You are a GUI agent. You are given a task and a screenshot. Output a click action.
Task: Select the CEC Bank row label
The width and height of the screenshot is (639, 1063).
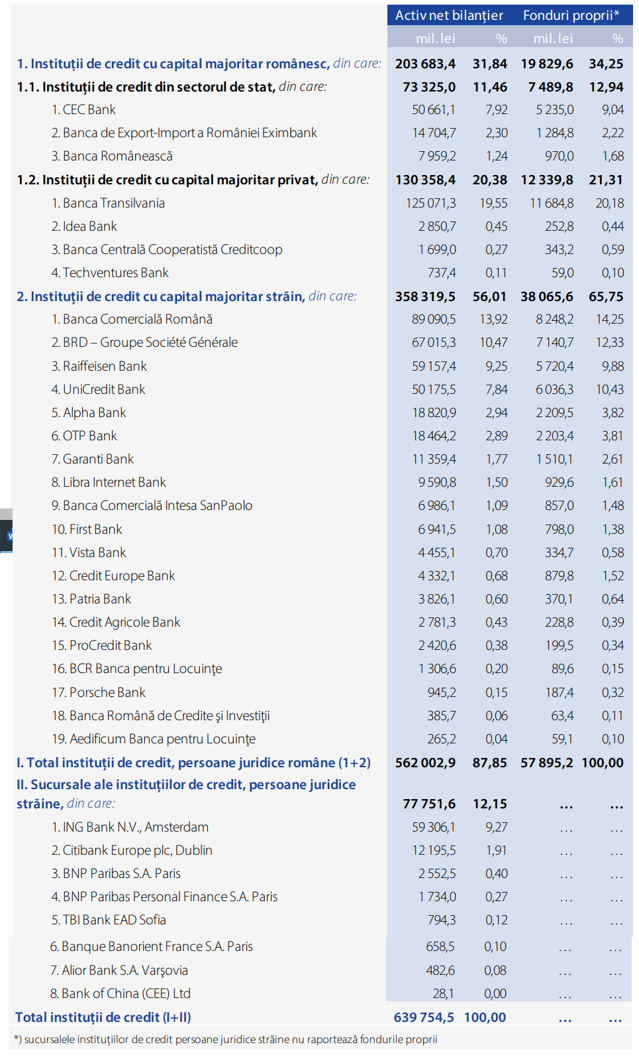tap(83, 110)
